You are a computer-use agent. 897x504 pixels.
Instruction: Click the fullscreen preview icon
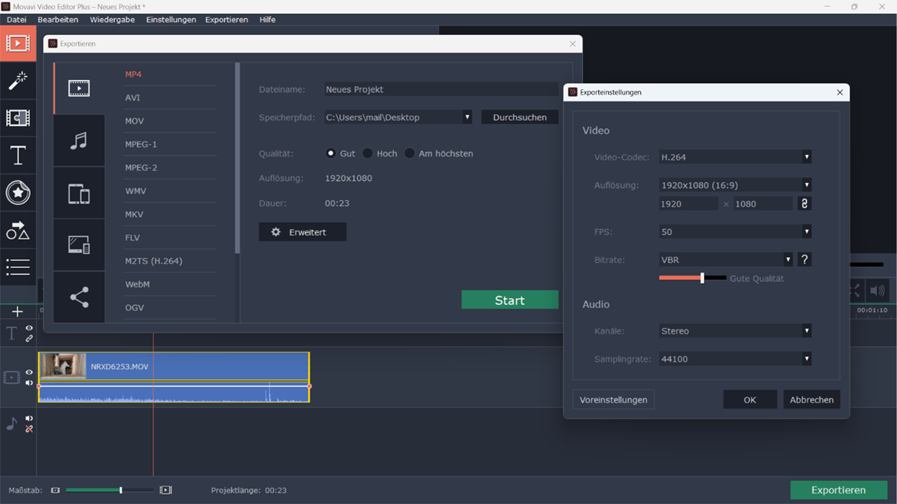click(855, 291)
